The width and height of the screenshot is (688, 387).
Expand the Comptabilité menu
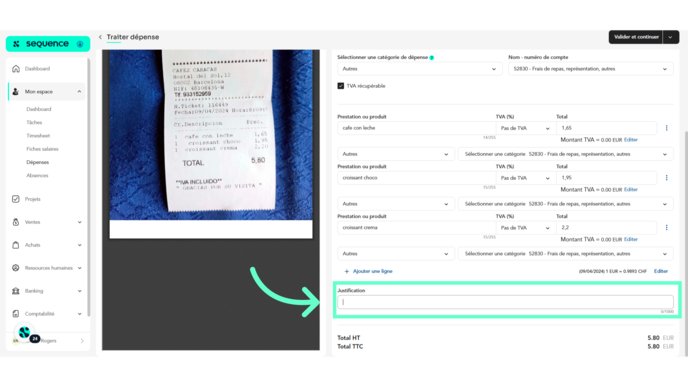[x=79, y=314]
